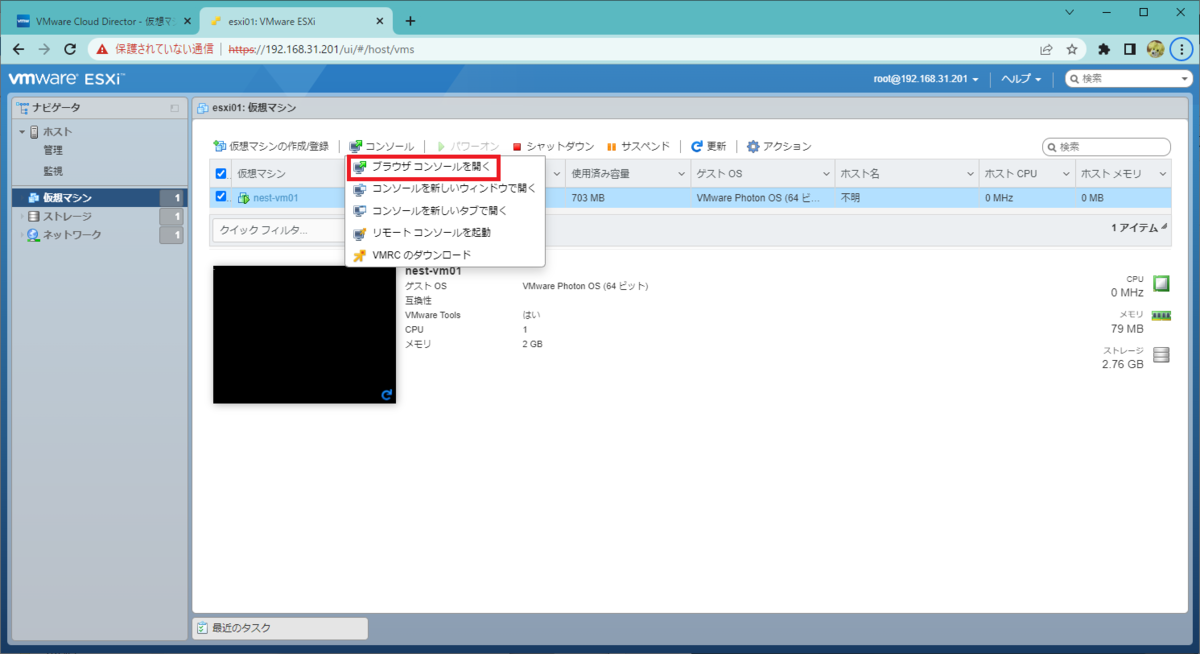1200x654 pixels.
Task: Click the VM list search field
Action: tap(1106, 146)
